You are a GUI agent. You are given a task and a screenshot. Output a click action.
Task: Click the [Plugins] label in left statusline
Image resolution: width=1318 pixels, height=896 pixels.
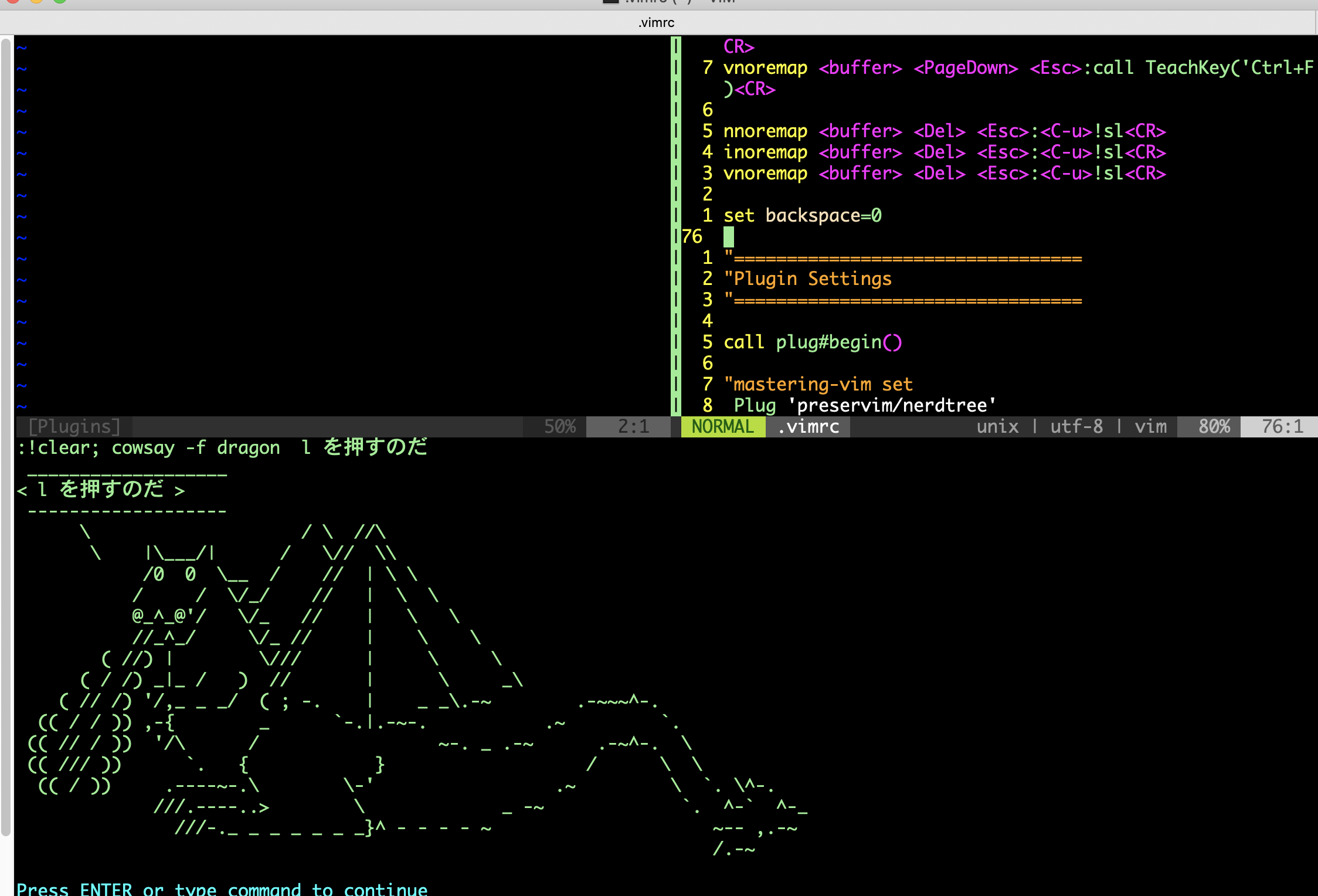[x=74, y=426]
